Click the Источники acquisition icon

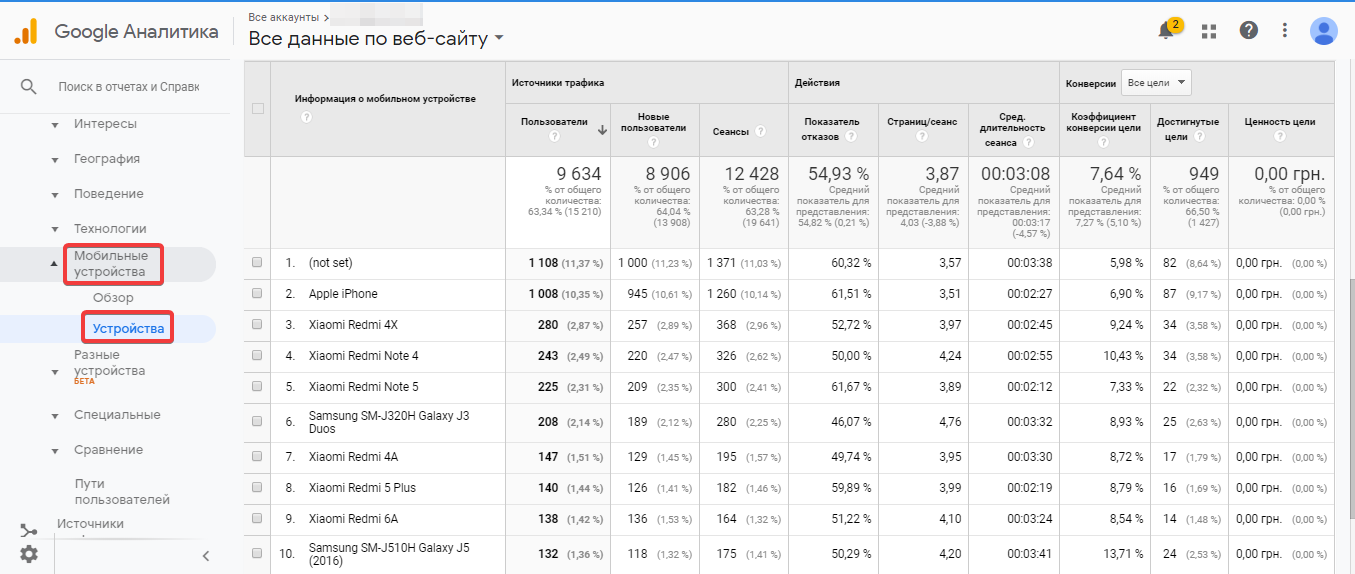click(x=28, y=531)
